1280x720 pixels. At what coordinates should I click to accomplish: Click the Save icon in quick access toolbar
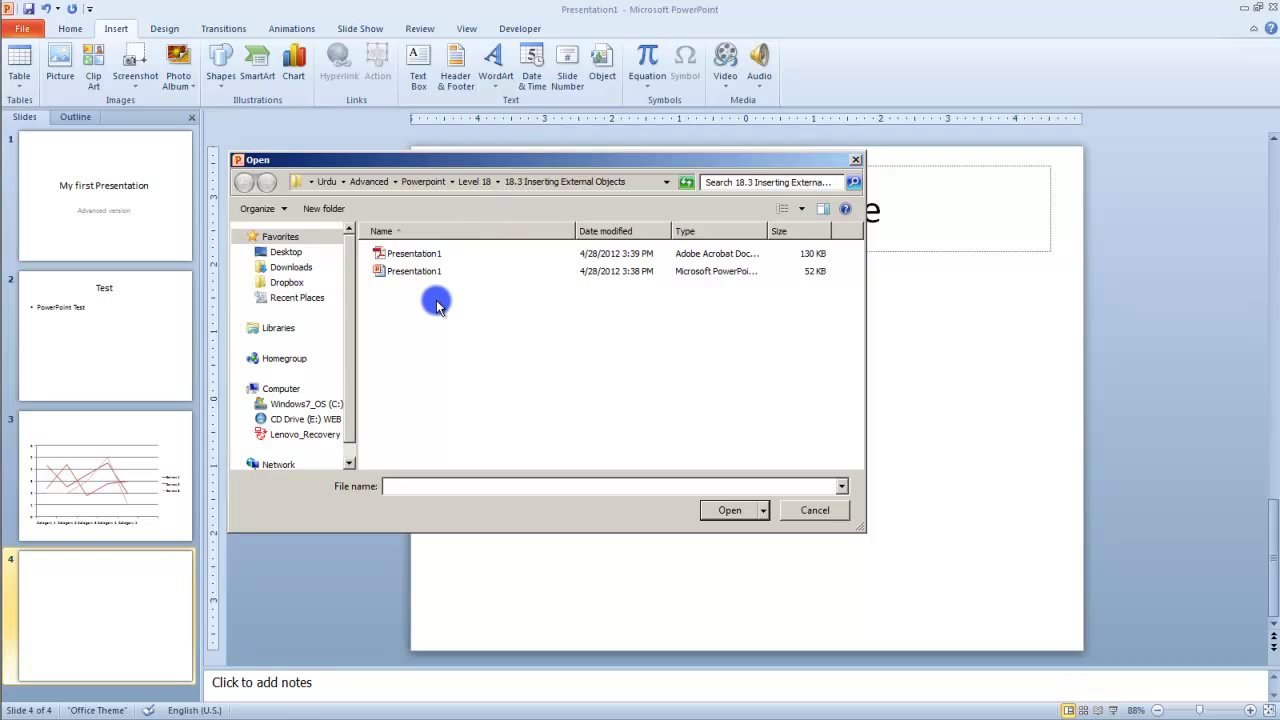click(x=28, y=9)
